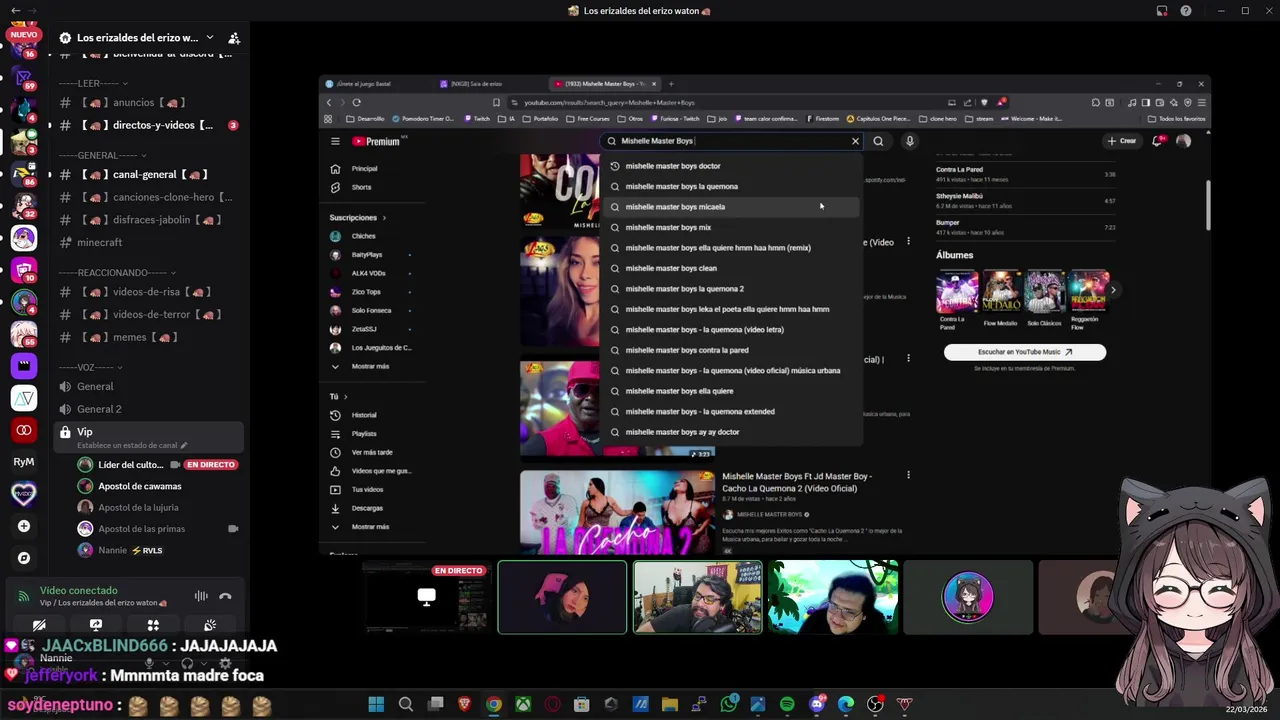
Task: Select suggestion 'mishelle master boys ay ay doctor'
Action: 731,432
